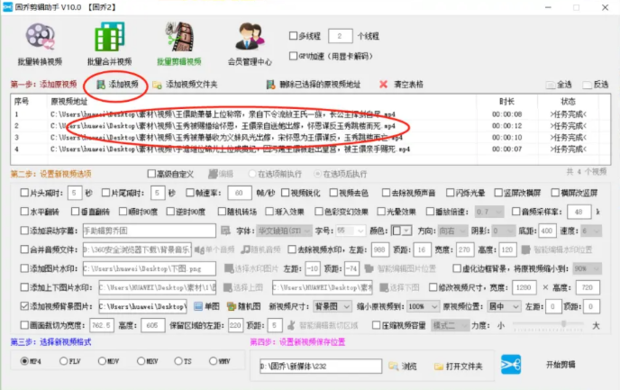Select video row 1 with duration 00:00:08
The image size is (620, 390).
pyautogui.click(x=310, y=114)
